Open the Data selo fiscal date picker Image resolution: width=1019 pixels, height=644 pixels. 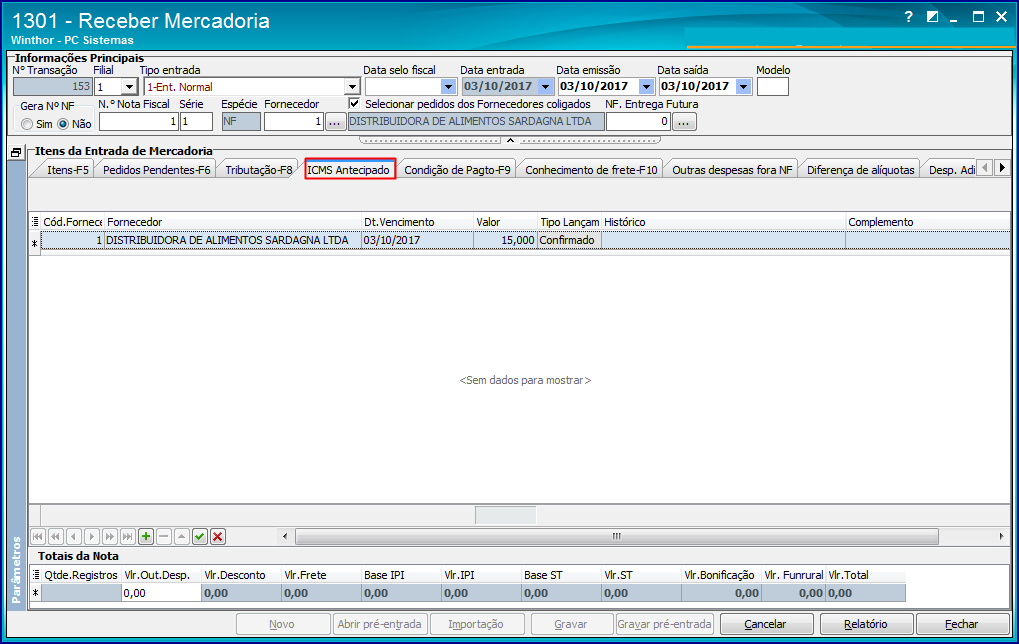pyautogui.click(x=448, y=86)
